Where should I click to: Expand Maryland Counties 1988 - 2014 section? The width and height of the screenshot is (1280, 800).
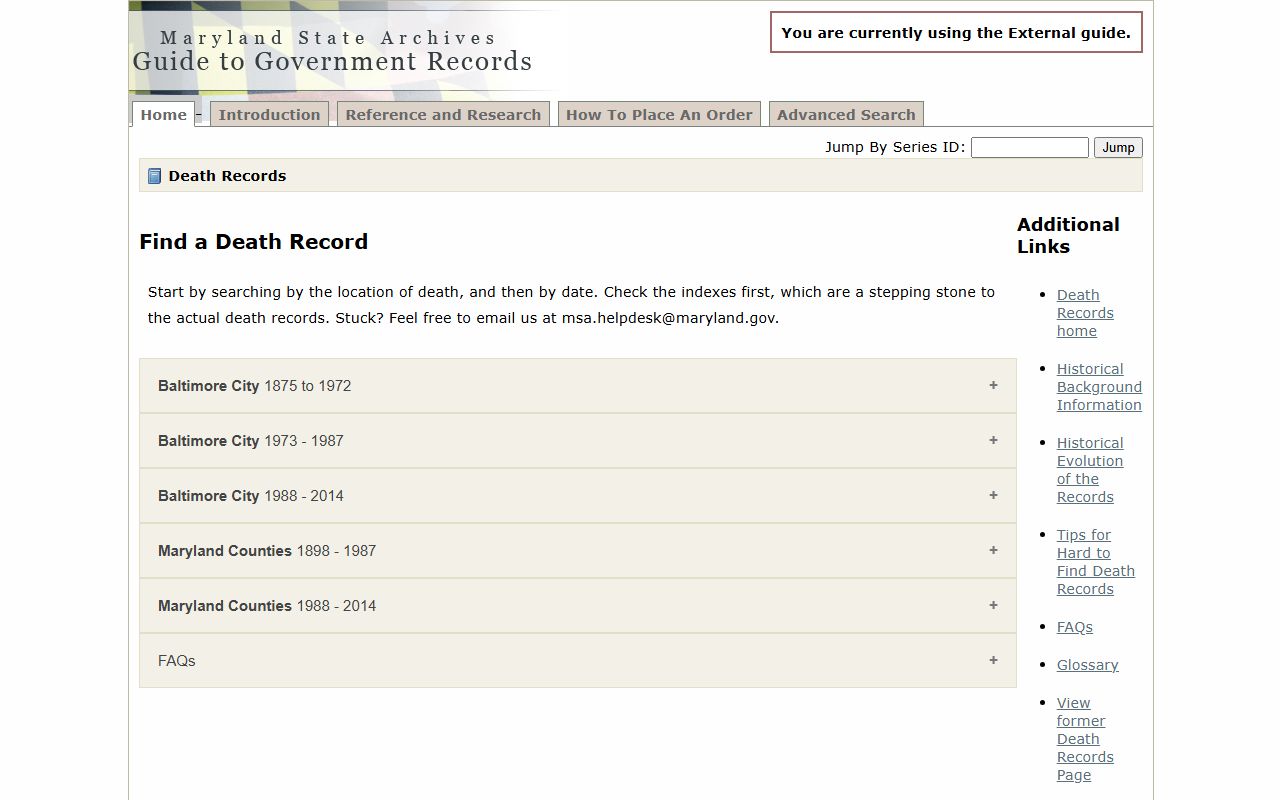[578, 606]
